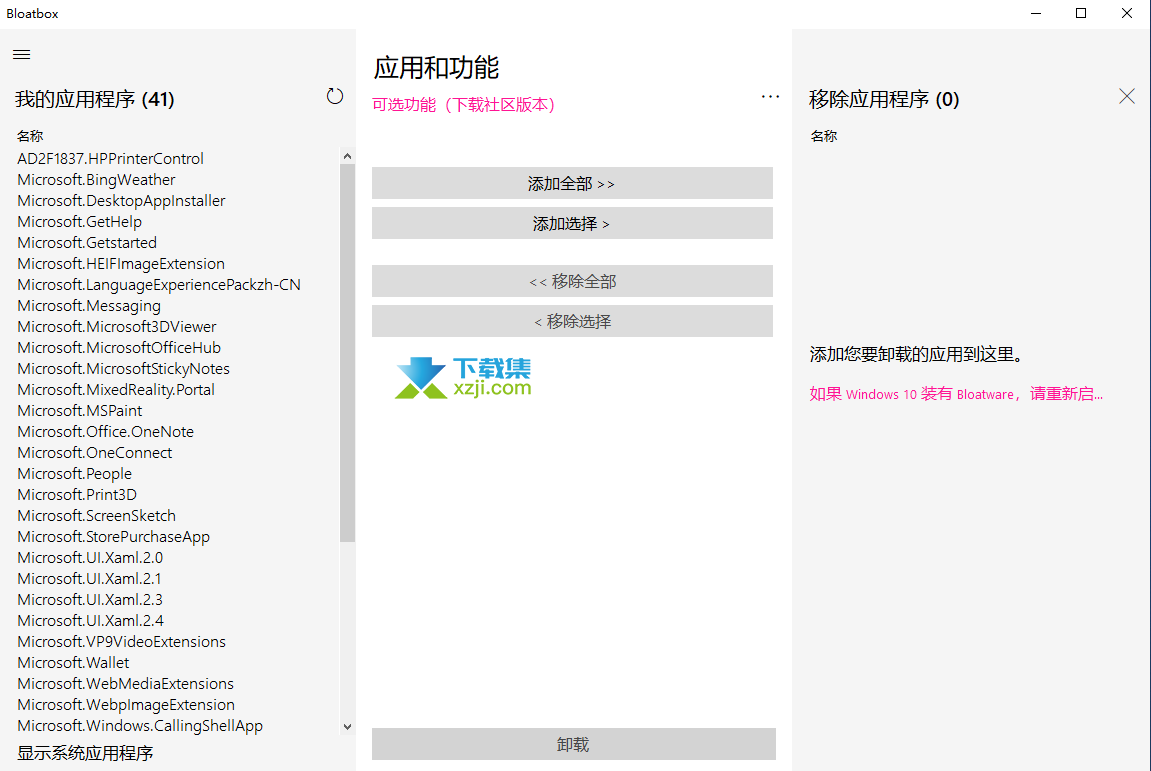Minimize the Bloatbox window
The image size is (1151, 771).
point(1036,13)
